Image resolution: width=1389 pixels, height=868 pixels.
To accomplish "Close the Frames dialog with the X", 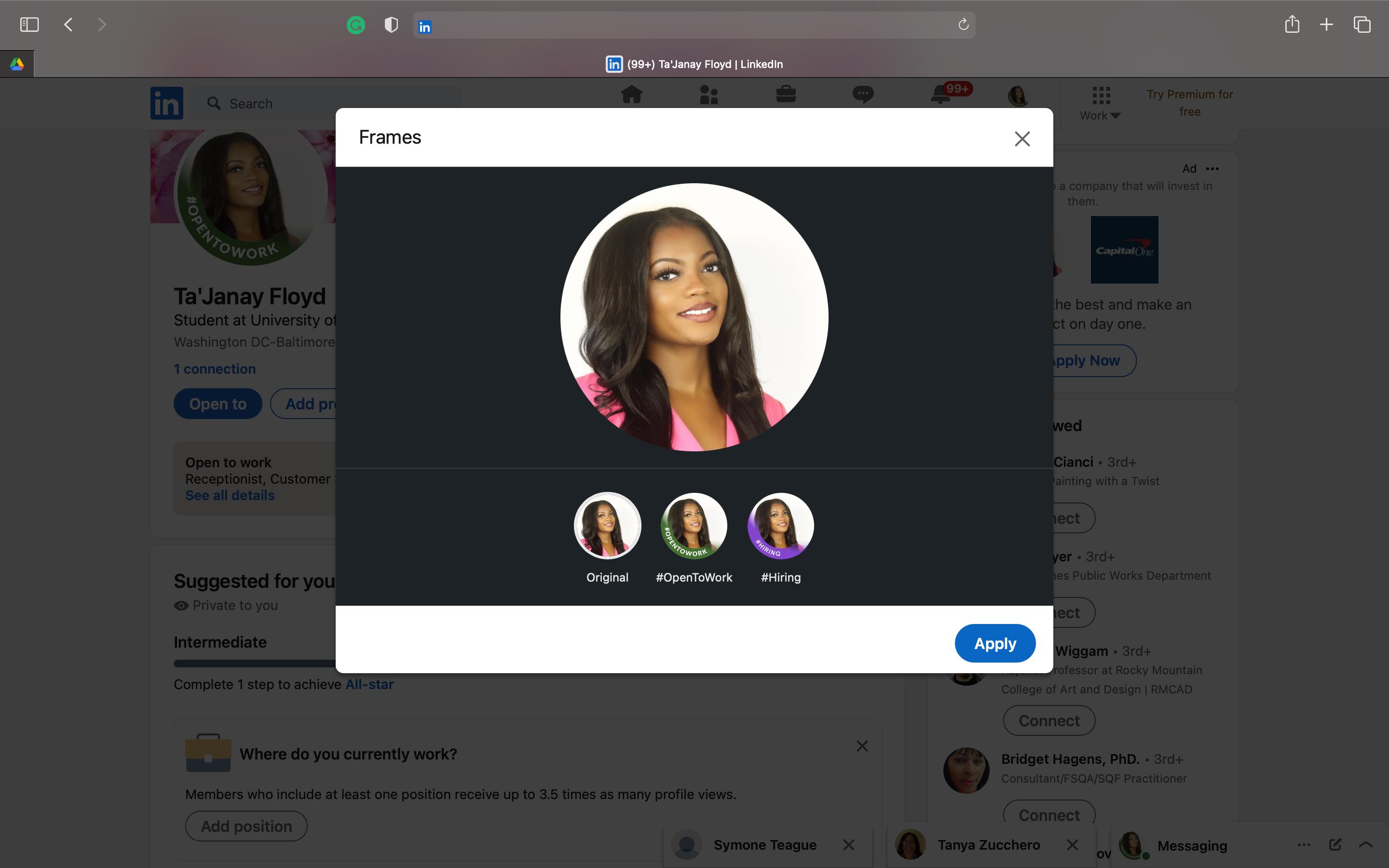I will click(1021, 138).
